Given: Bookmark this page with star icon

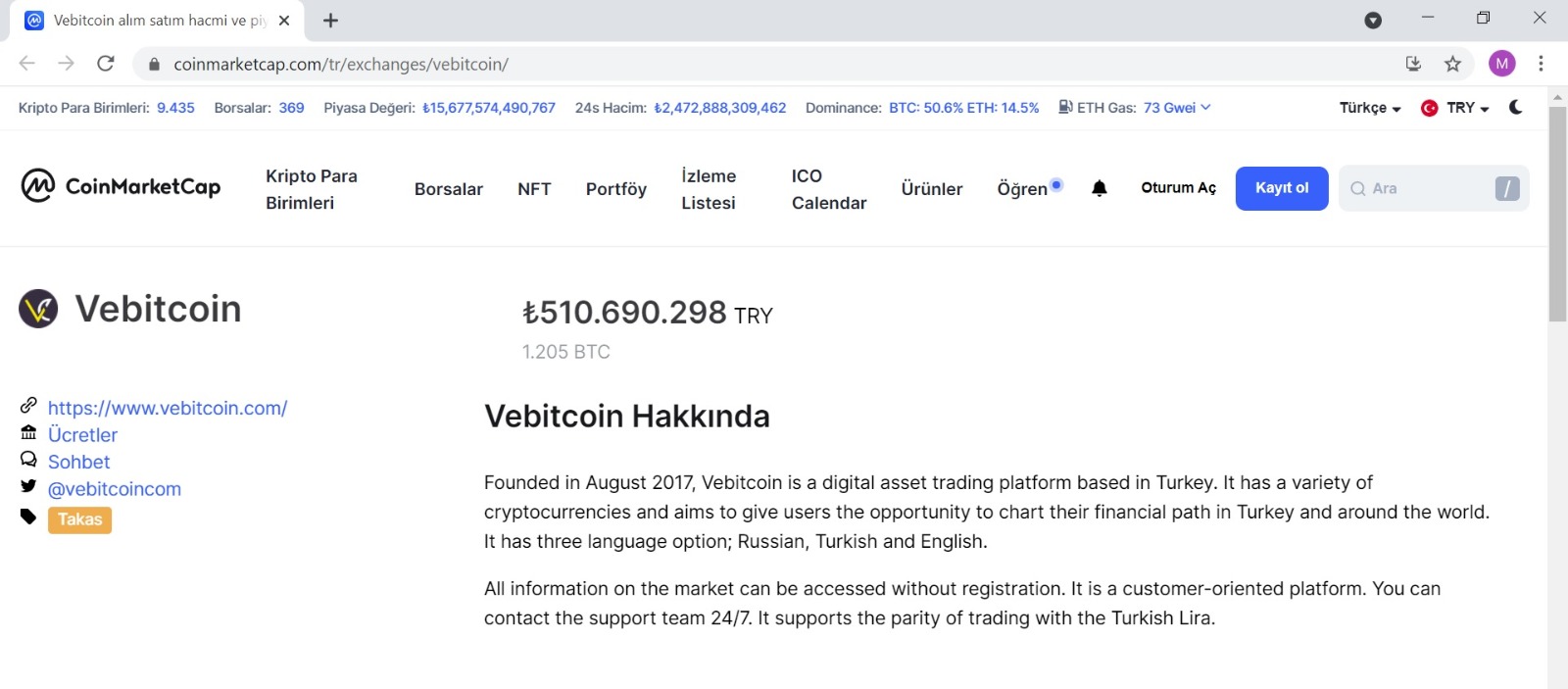Looking at the screenshot, I should coord(1452,64).
